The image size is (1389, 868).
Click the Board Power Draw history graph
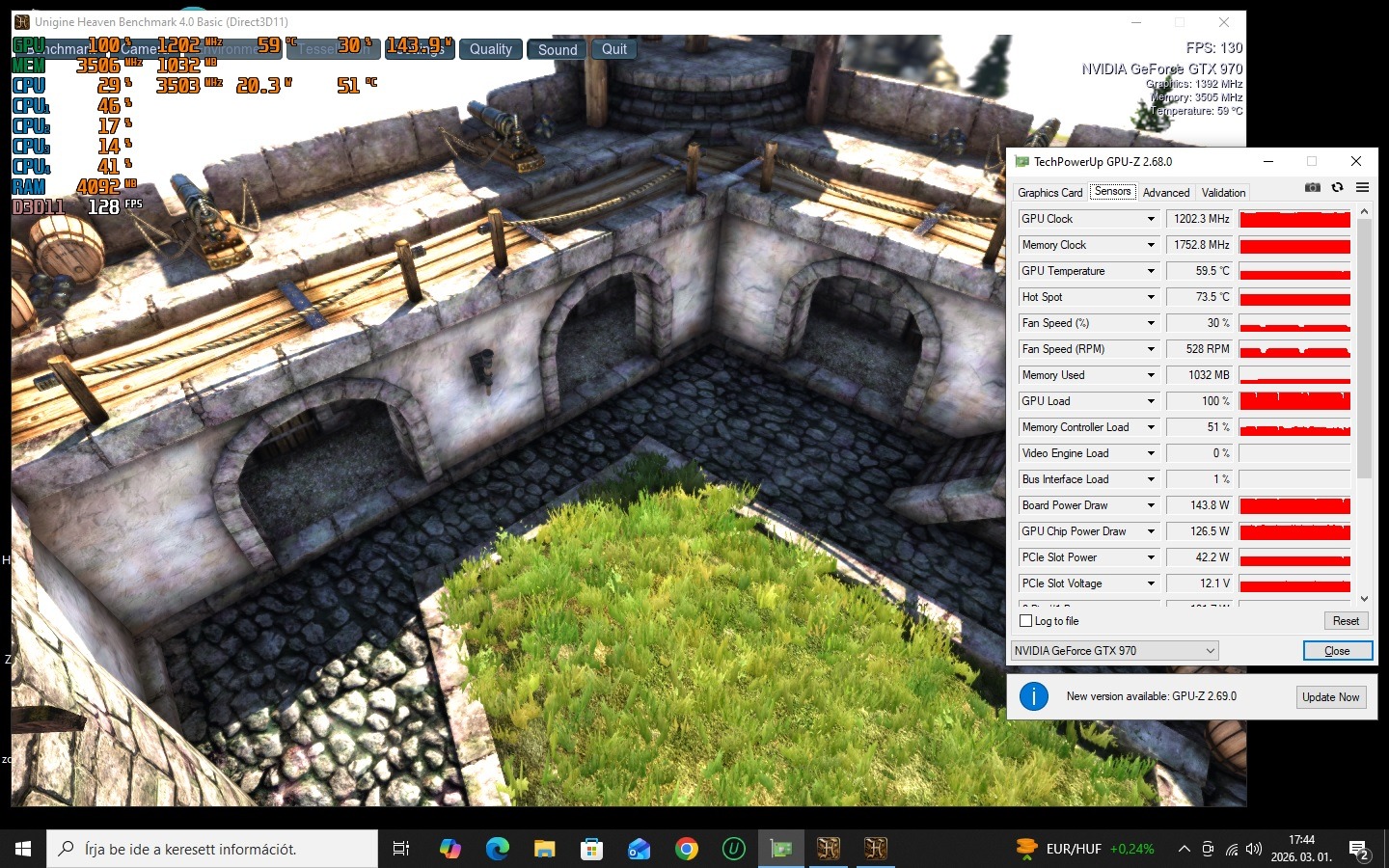pyautogui.click(x=1294, y=505)
